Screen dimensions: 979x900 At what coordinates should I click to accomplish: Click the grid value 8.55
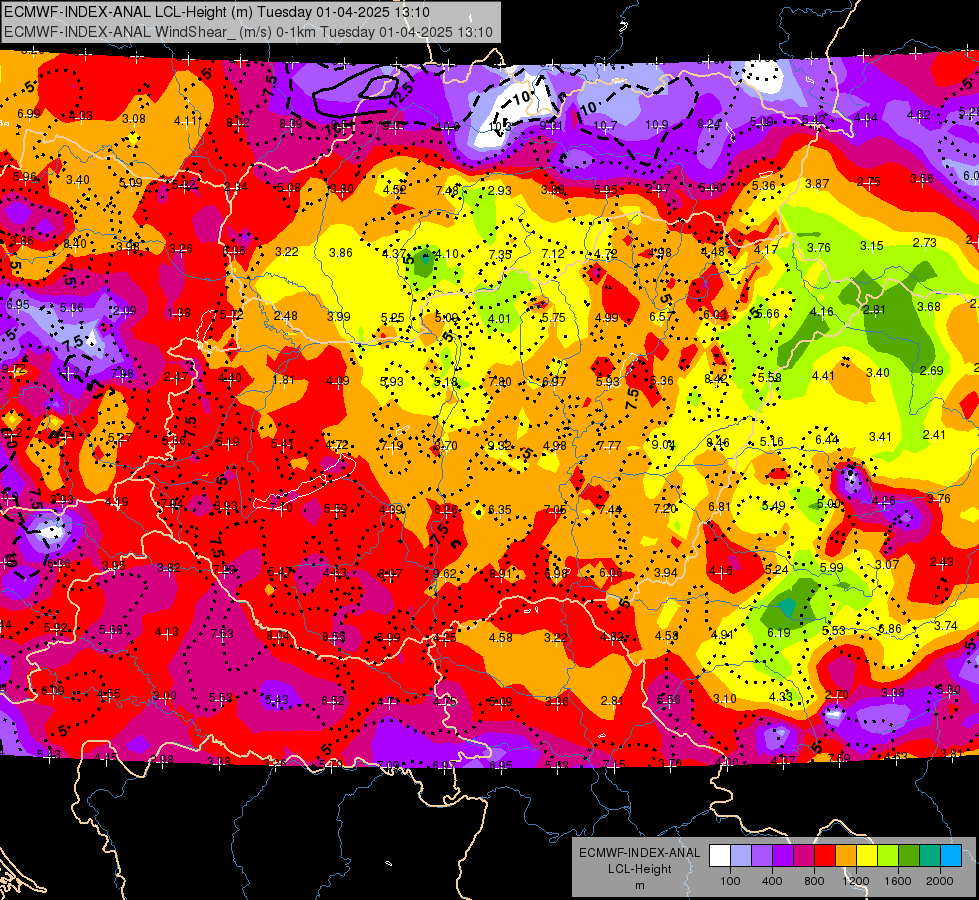point(334,636)
